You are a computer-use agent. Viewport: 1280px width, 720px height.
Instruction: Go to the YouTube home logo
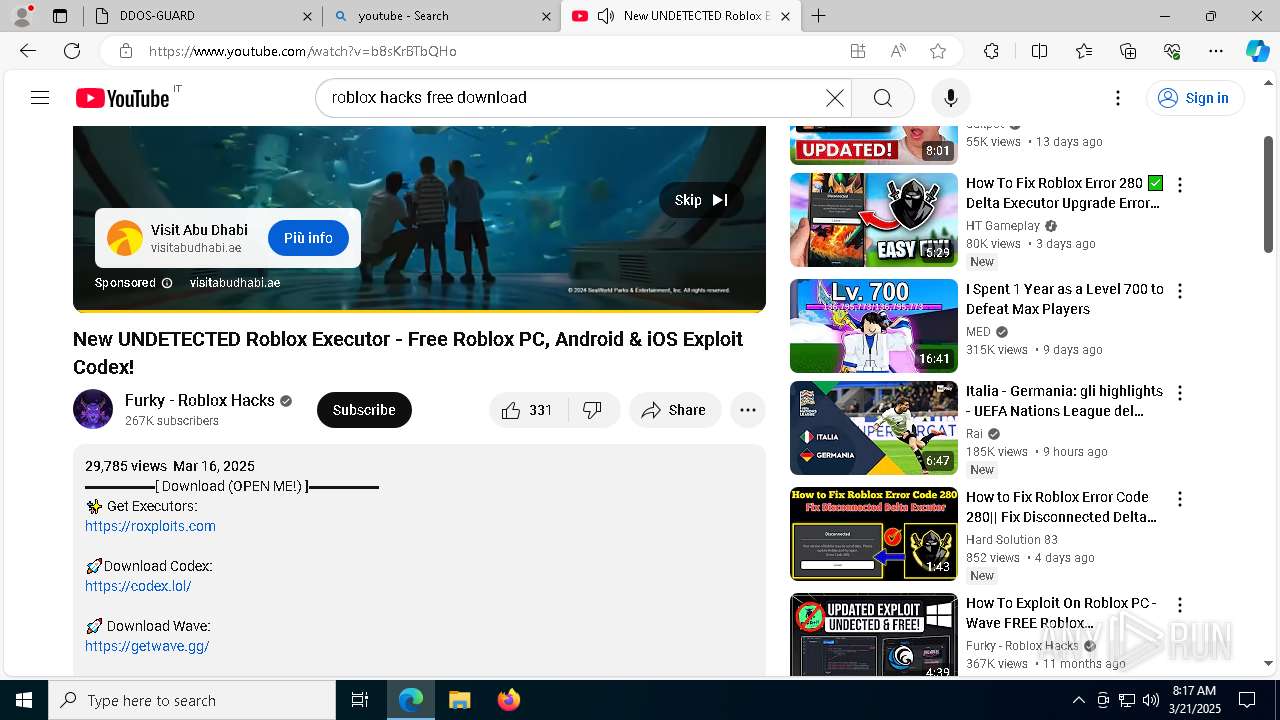pos(122,98)
